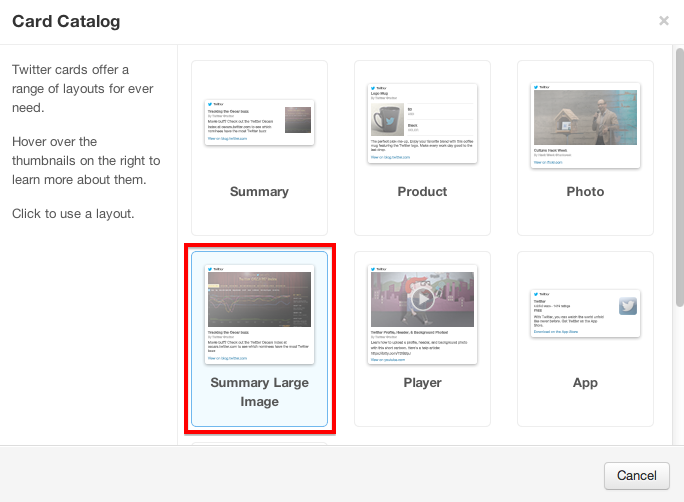The image size is (684, 502).
Task: Click the Twitter bird logo in Product preview
Action: tap(373, 89)
